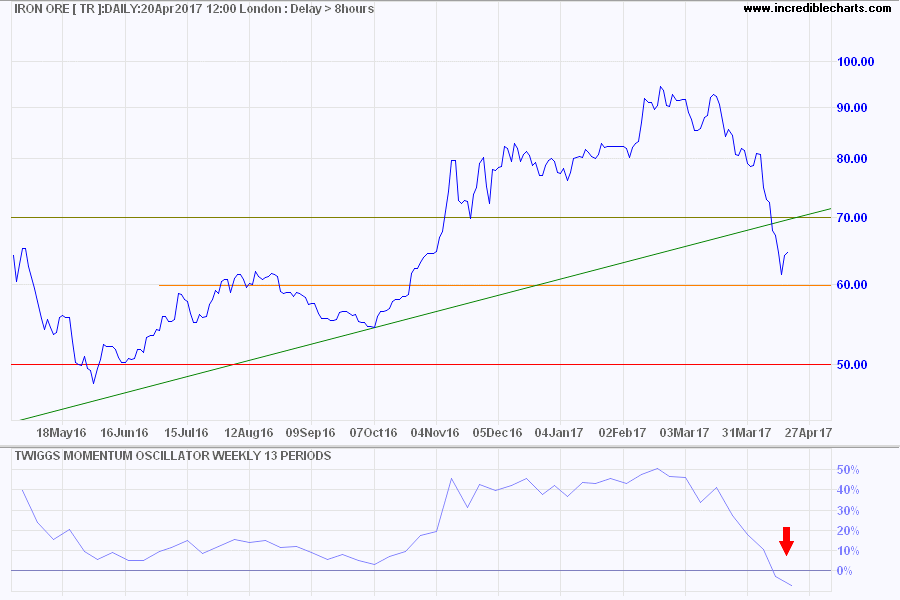Click the 50% oscillator axis label
The height and width of the screenshot is (600, 900).
click(x=848, y=470)
